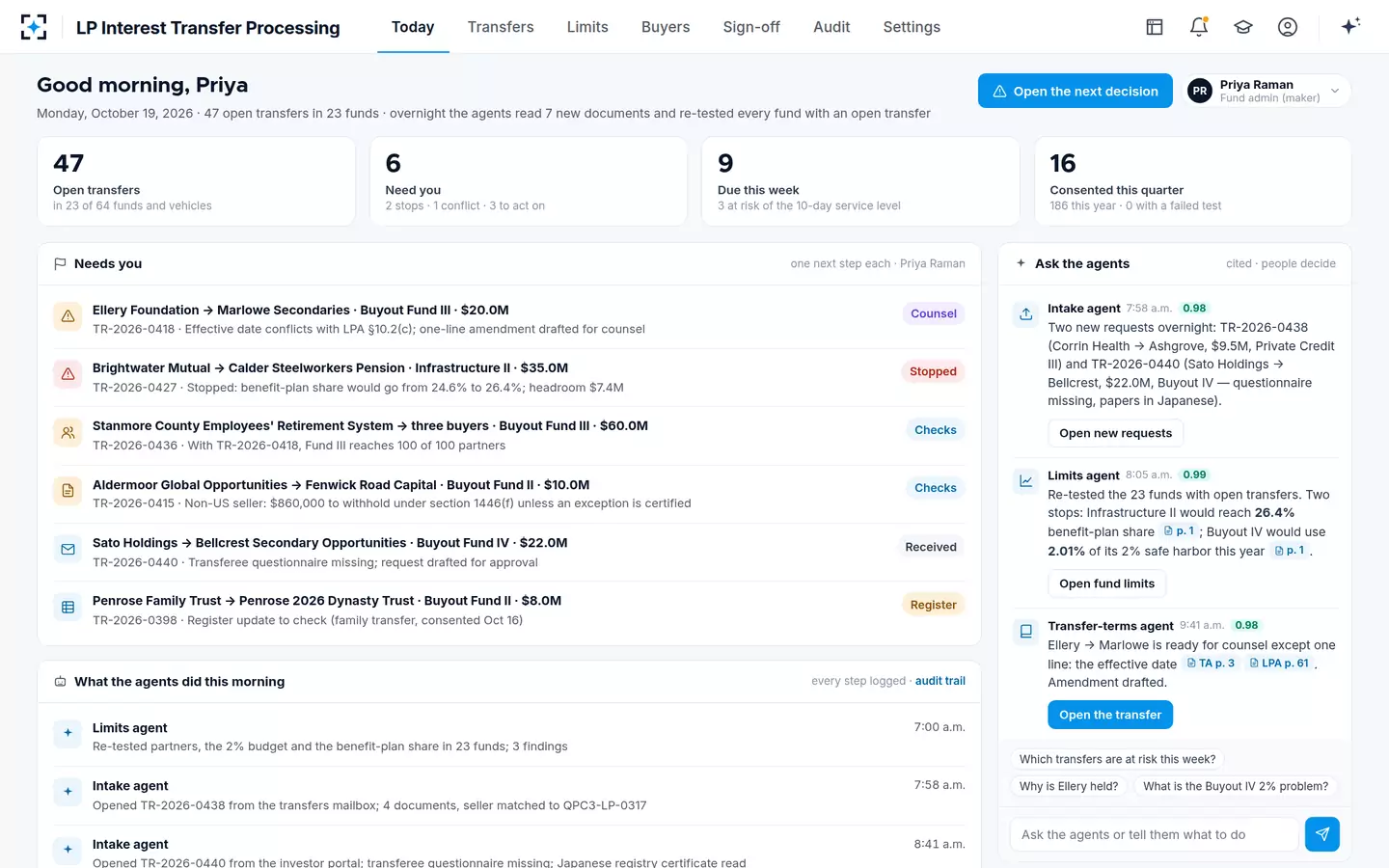Open the Sign-off tab
Viewport: 1389px width, 868px height.
coord(751,27)
